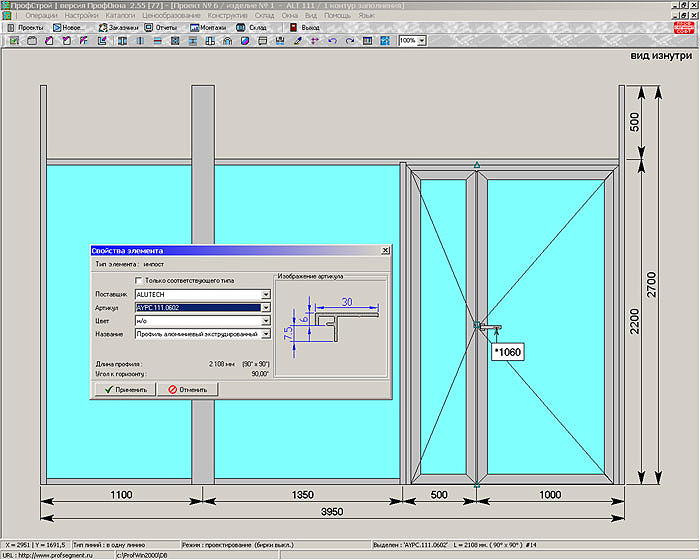The image size is (700, 560).
Task: Click the Выход exit button
Action: coord(305,28)
